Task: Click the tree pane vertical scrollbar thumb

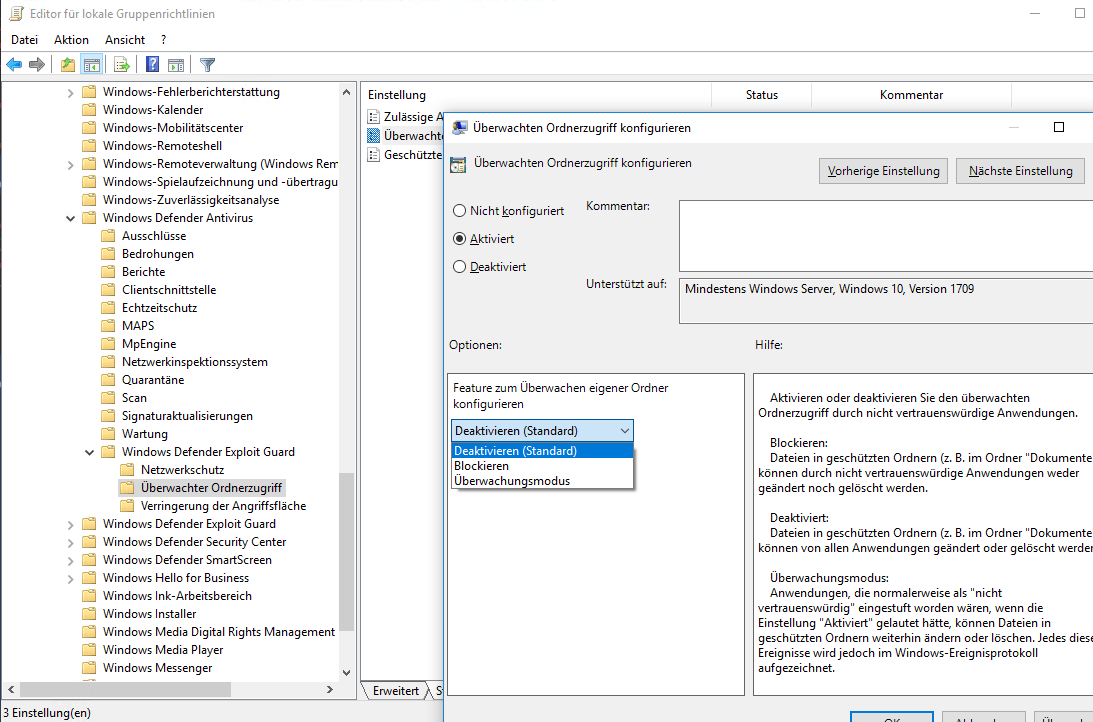Action: pos(346,551)
